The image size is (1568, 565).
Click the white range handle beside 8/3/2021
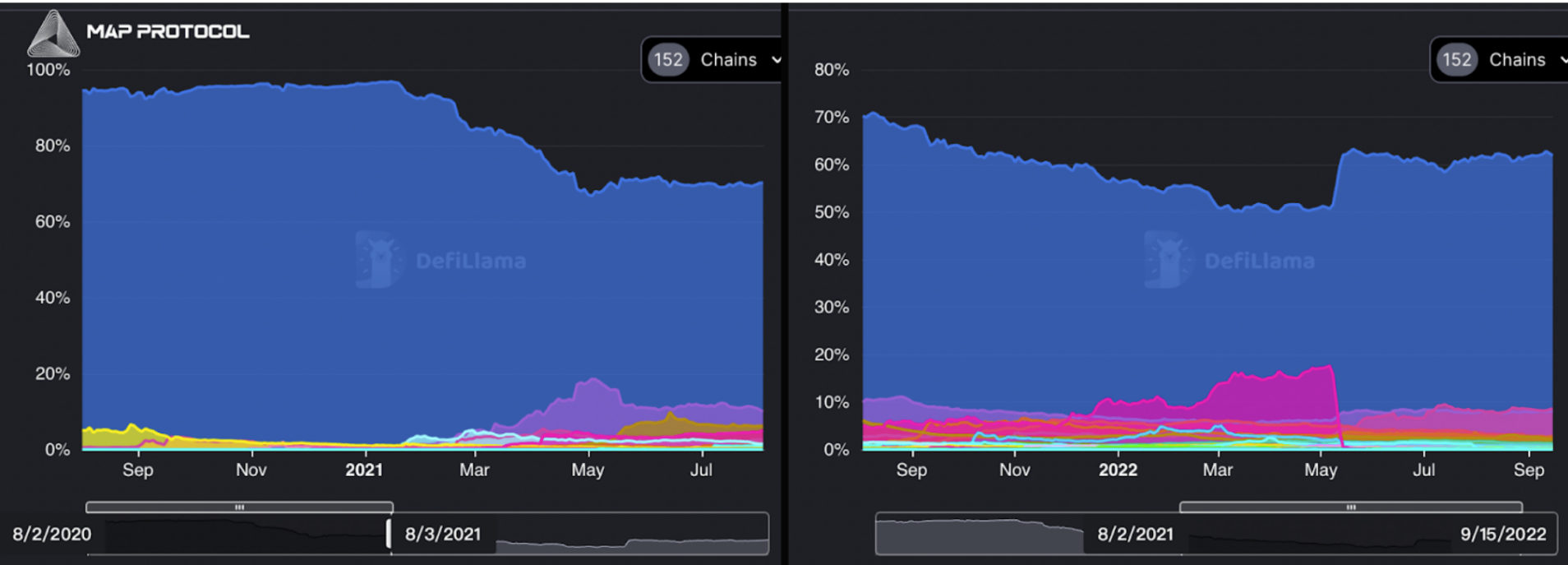(389, 534)
